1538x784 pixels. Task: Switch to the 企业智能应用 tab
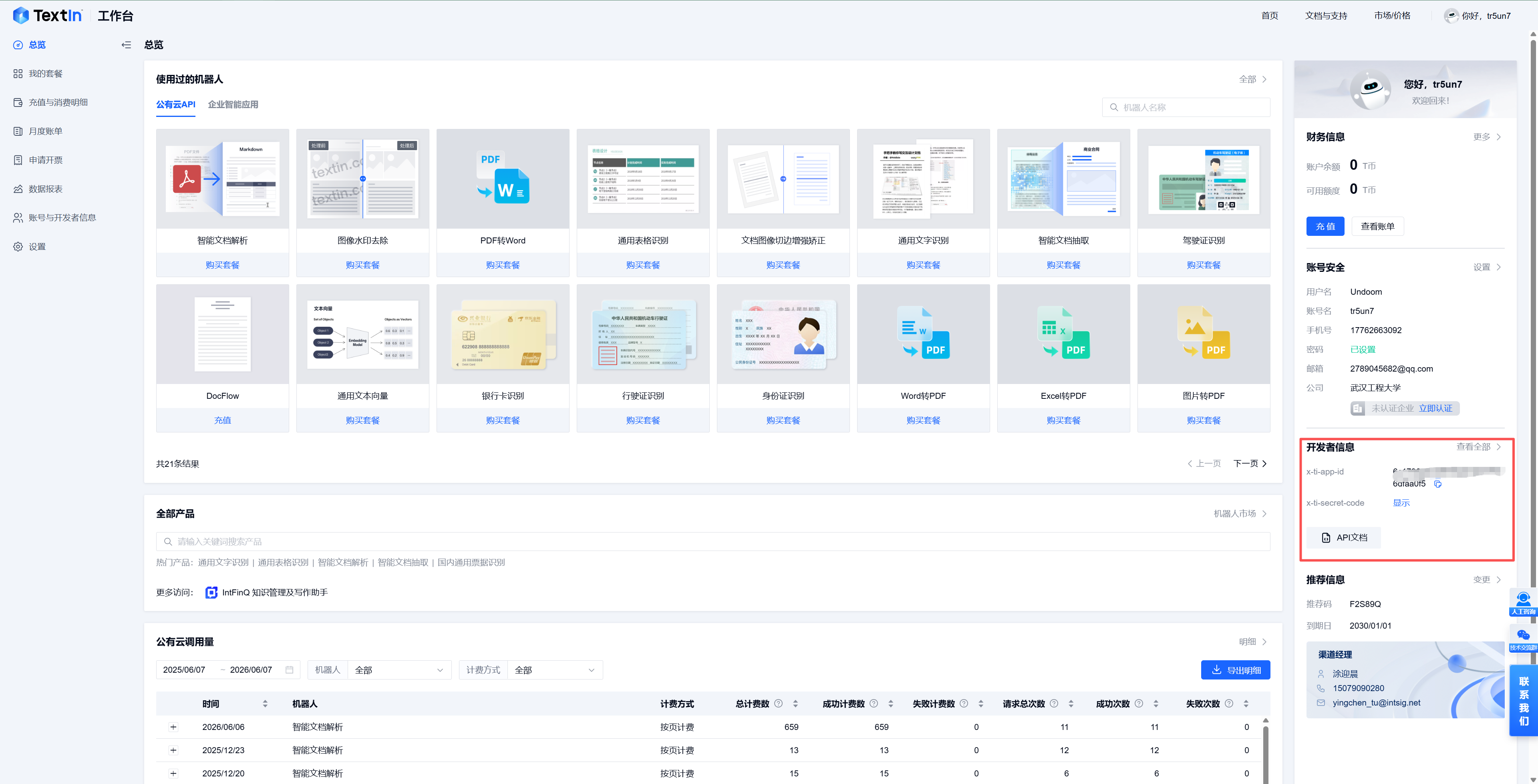pos(233,105)
